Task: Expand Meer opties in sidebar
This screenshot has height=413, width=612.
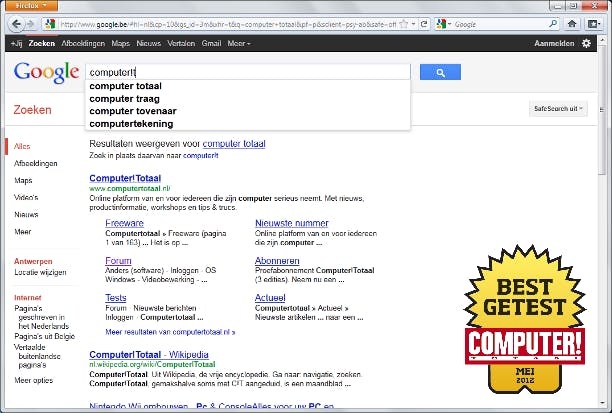Action: pos(34,380)
